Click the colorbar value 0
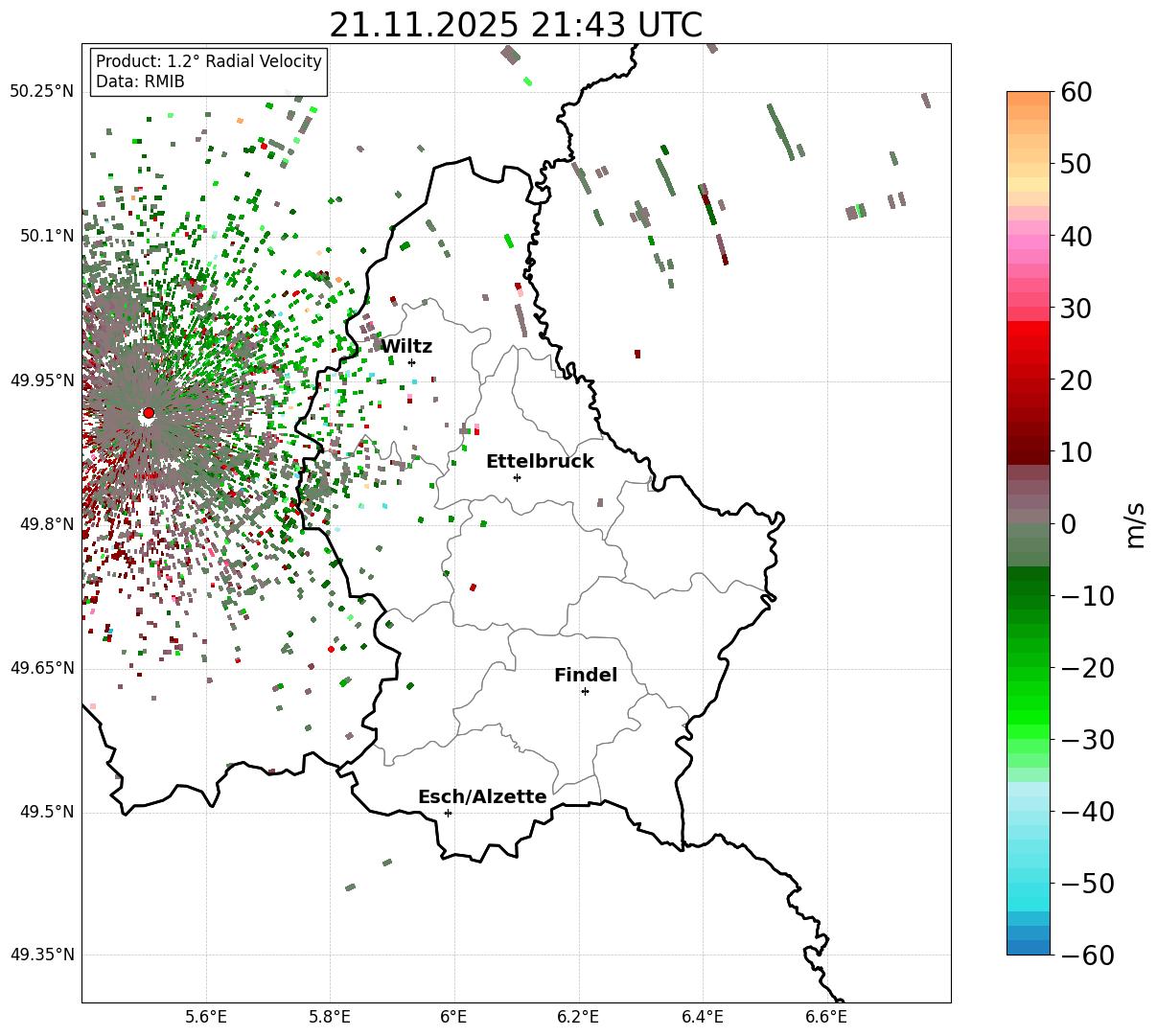 [1068, 524]
